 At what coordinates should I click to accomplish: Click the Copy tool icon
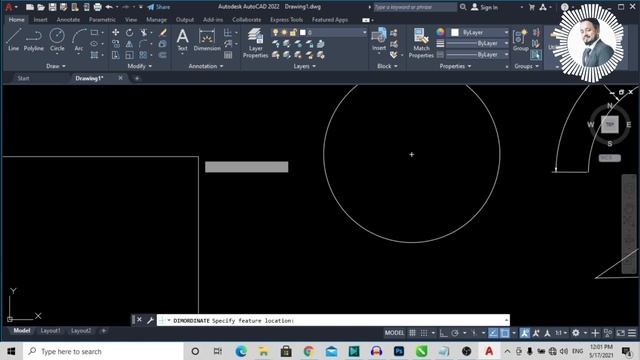116,44
